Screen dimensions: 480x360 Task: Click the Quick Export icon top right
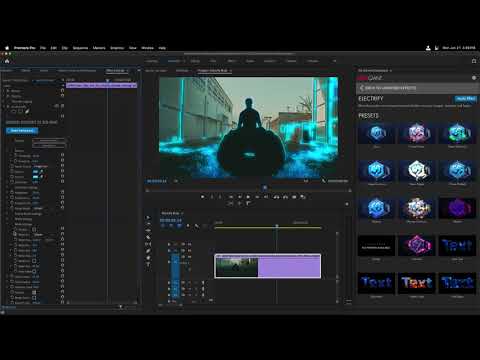pyautogui.click(x=474, y=61)
